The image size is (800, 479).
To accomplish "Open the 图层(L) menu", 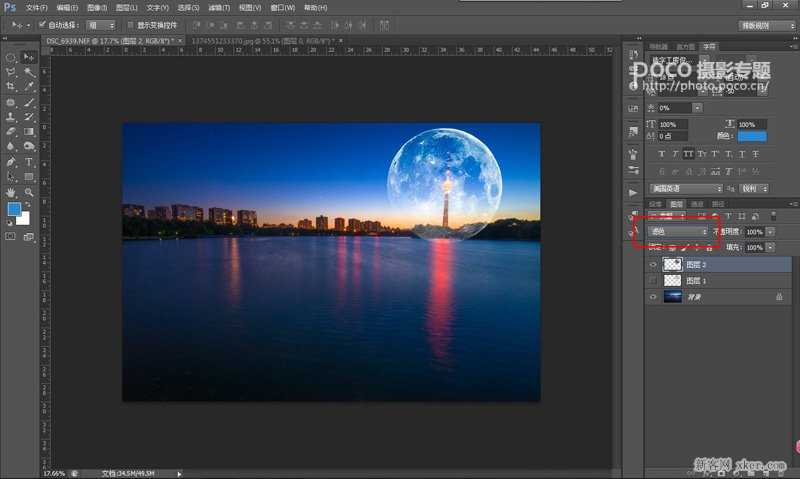I will click(127, 8).
